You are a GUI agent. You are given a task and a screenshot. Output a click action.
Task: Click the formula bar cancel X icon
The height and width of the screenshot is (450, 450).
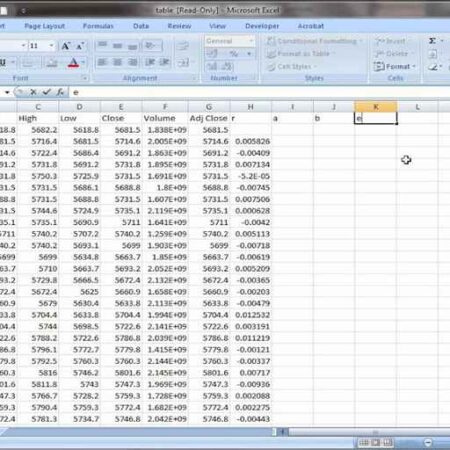pos(33,92)
